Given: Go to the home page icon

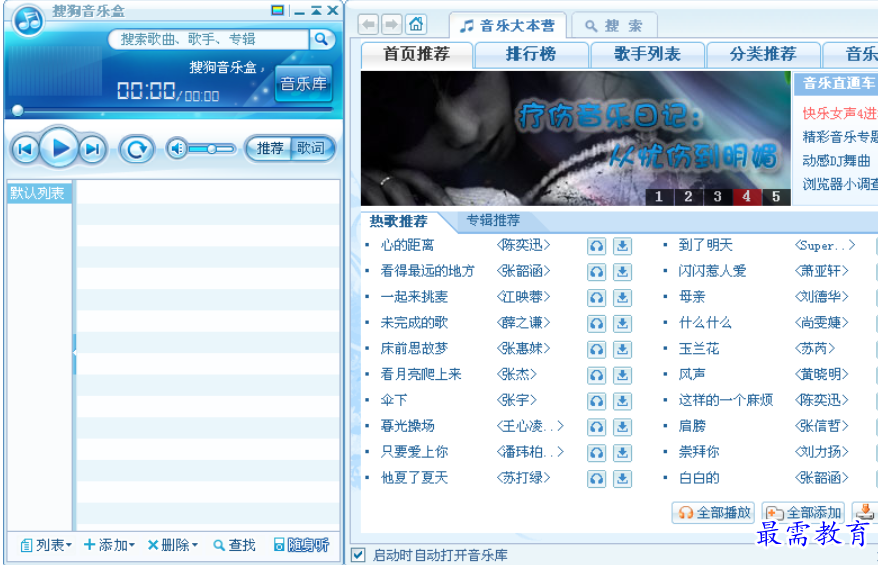Looking at the screenshot, I should (x=415, y=25).
